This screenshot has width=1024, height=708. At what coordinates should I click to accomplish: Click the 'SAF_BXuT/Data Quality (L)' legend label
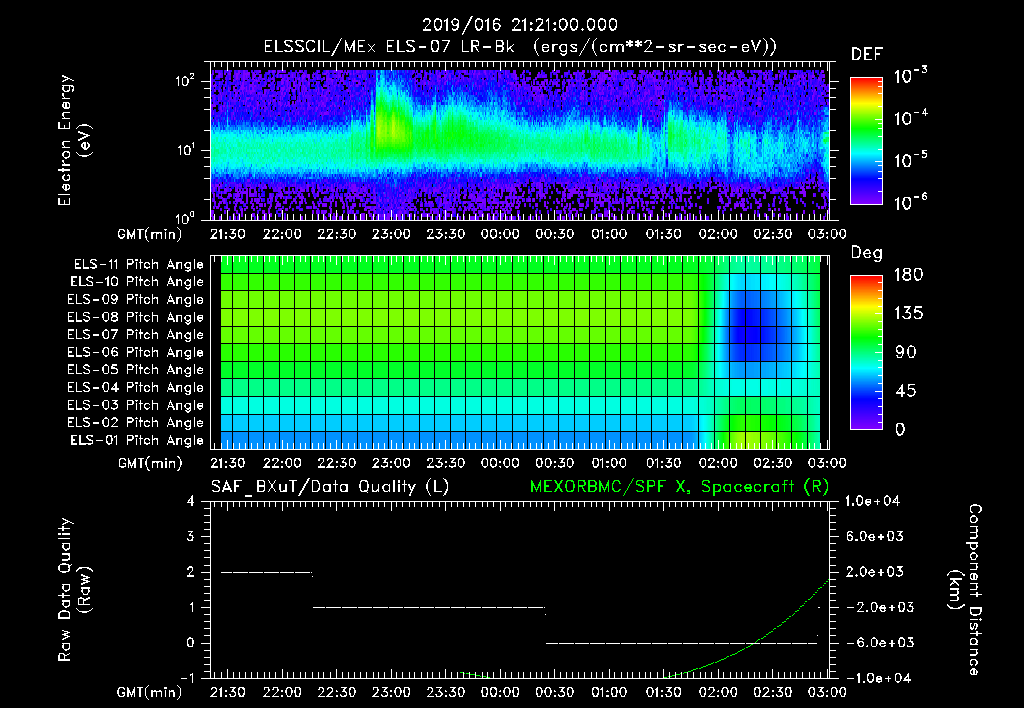pos(330,487)
